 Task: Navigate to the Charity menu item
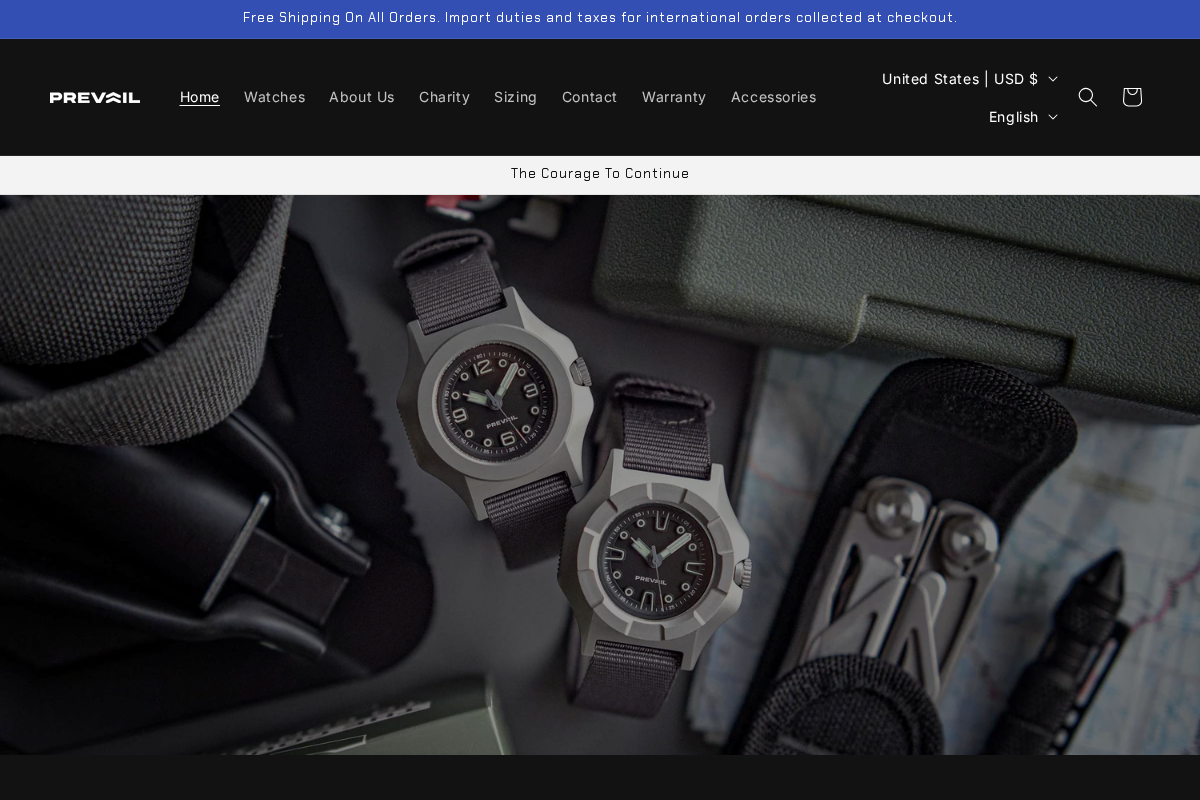point(444,97)
